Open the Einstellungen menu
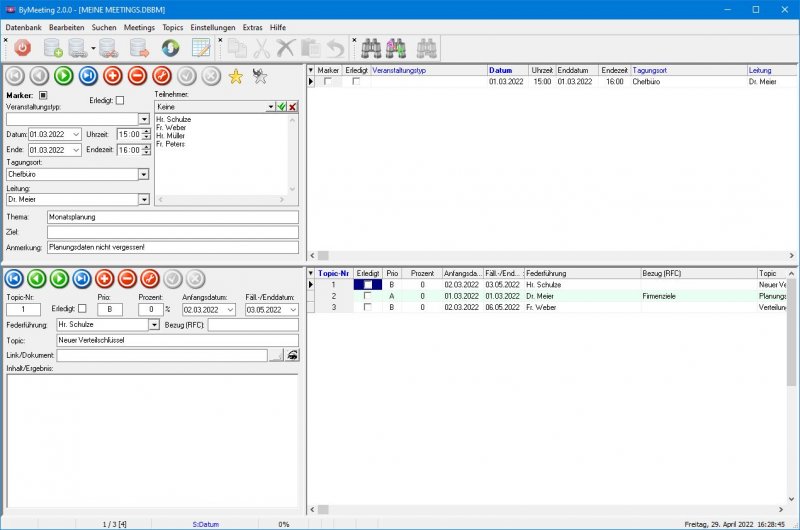 coord(212,27)
